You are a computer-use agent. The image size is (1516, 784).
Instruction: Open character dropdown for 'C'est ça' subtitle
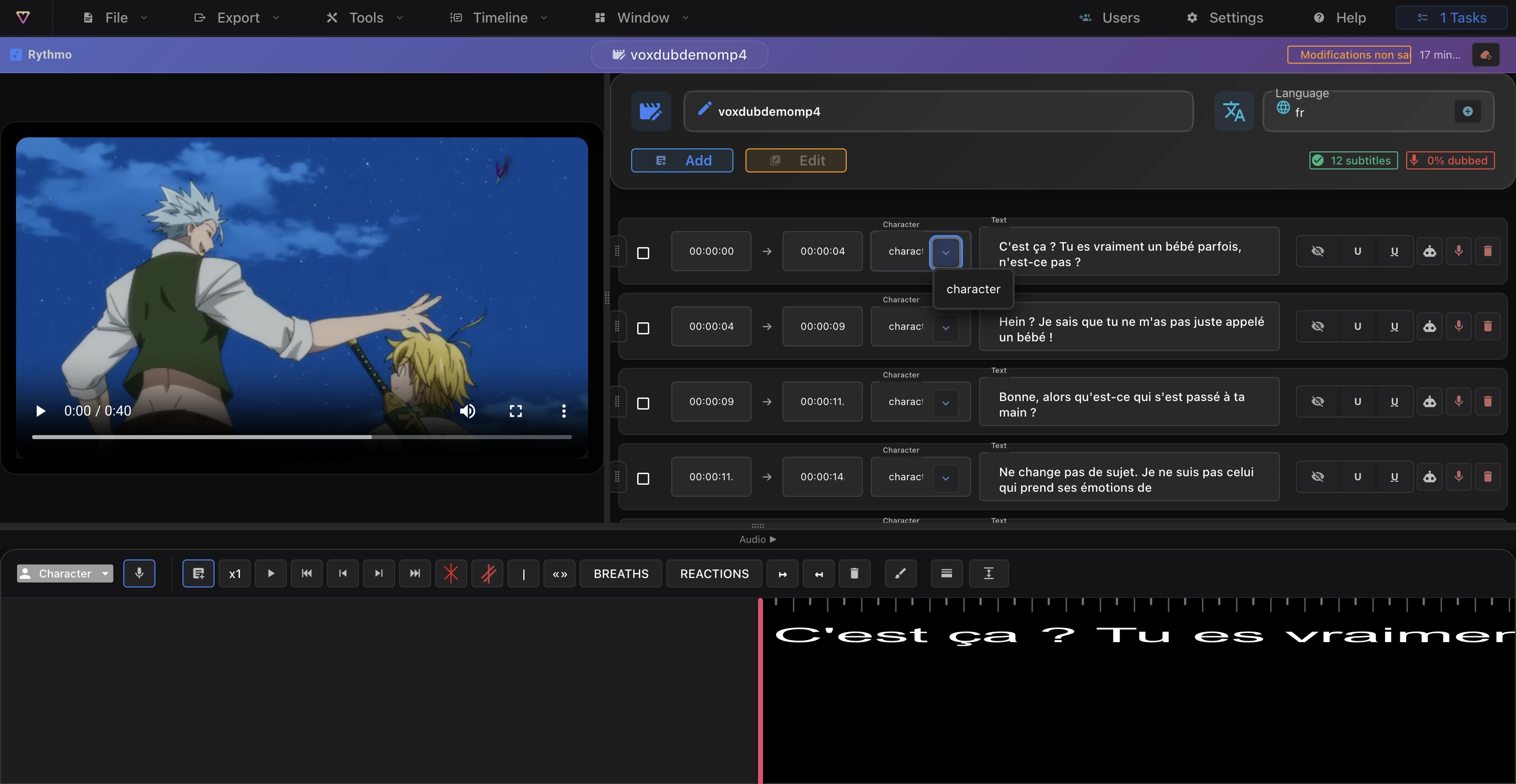[945, 252]
